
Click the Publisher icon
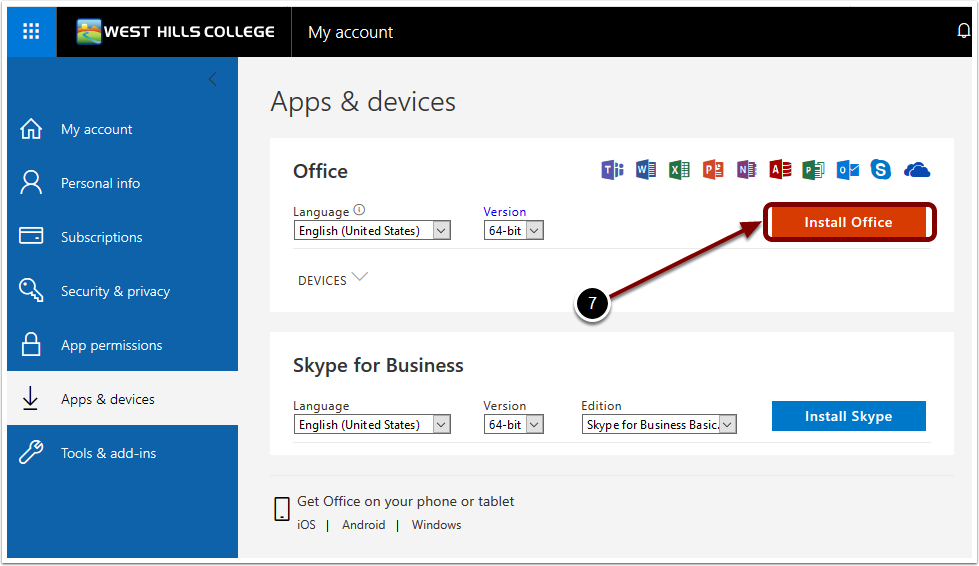(x=813, y=170)
